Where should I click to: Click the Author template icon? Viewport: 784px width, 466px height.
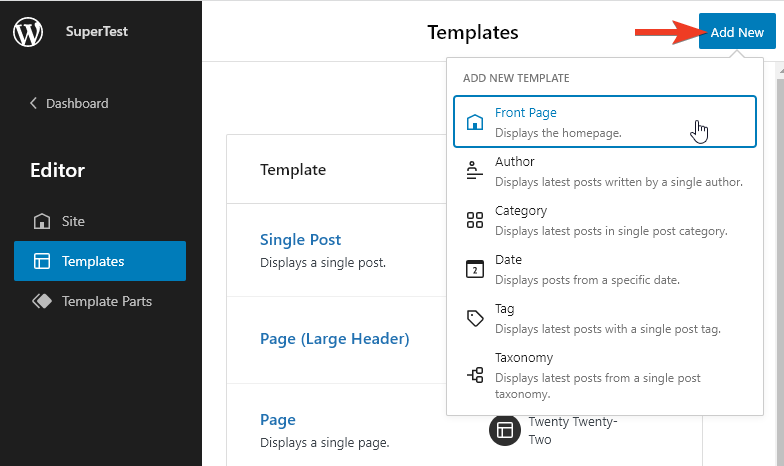click(x=475, y=171)
